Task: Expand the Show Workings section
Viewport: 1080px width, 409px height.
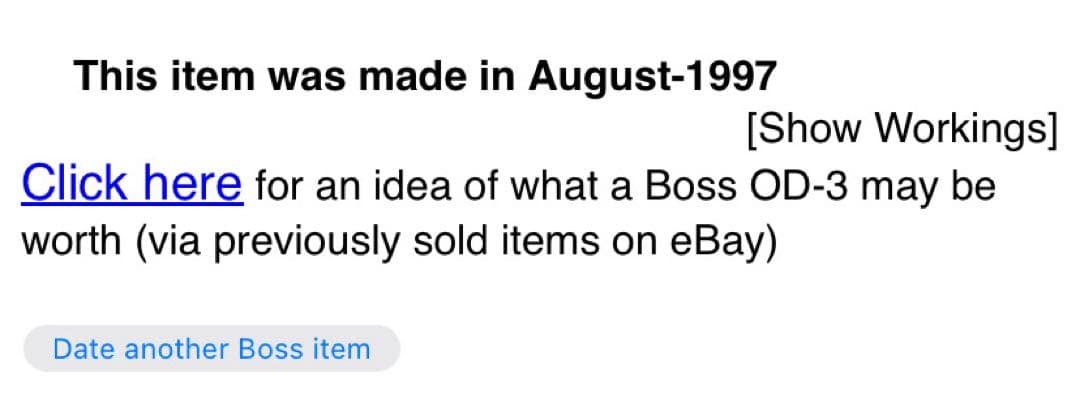Action: point(901,129)
